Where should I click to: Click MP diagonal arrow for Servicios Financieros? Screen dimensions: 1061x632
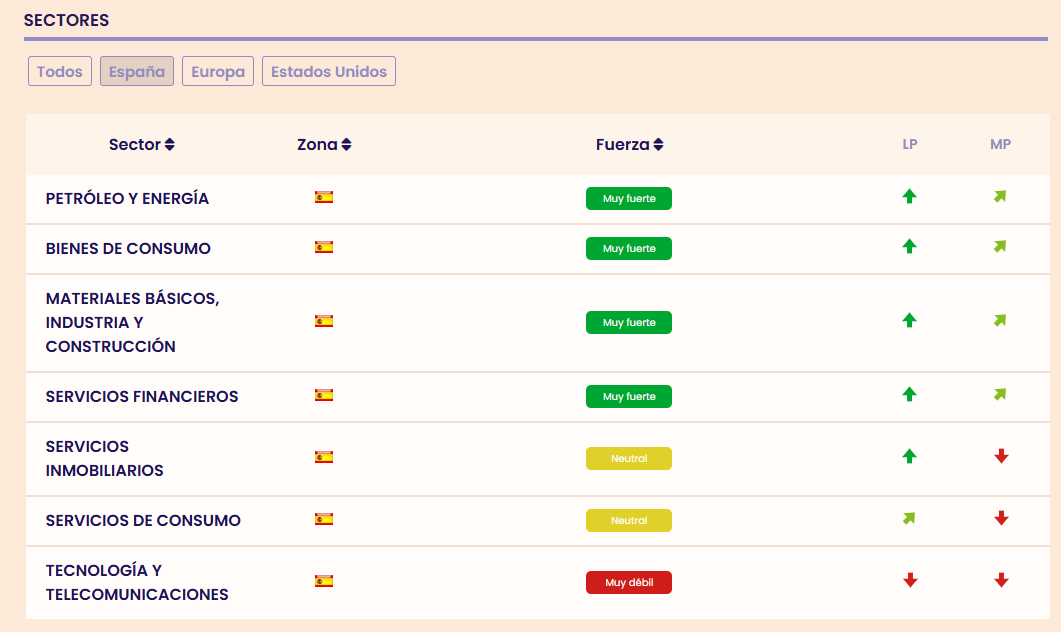tap(1000, 394)
